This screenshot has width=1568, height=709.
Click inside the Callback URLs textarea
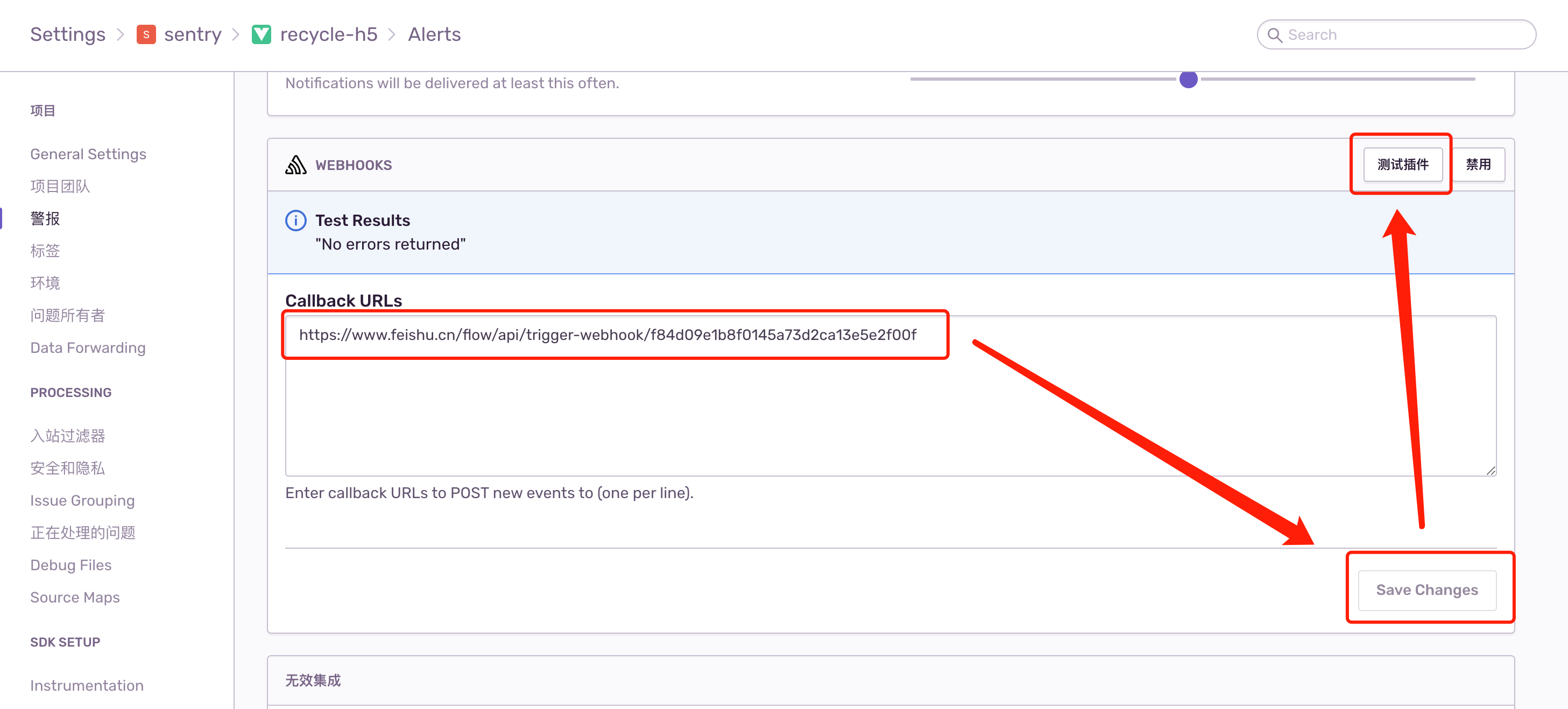pos(890,414)
